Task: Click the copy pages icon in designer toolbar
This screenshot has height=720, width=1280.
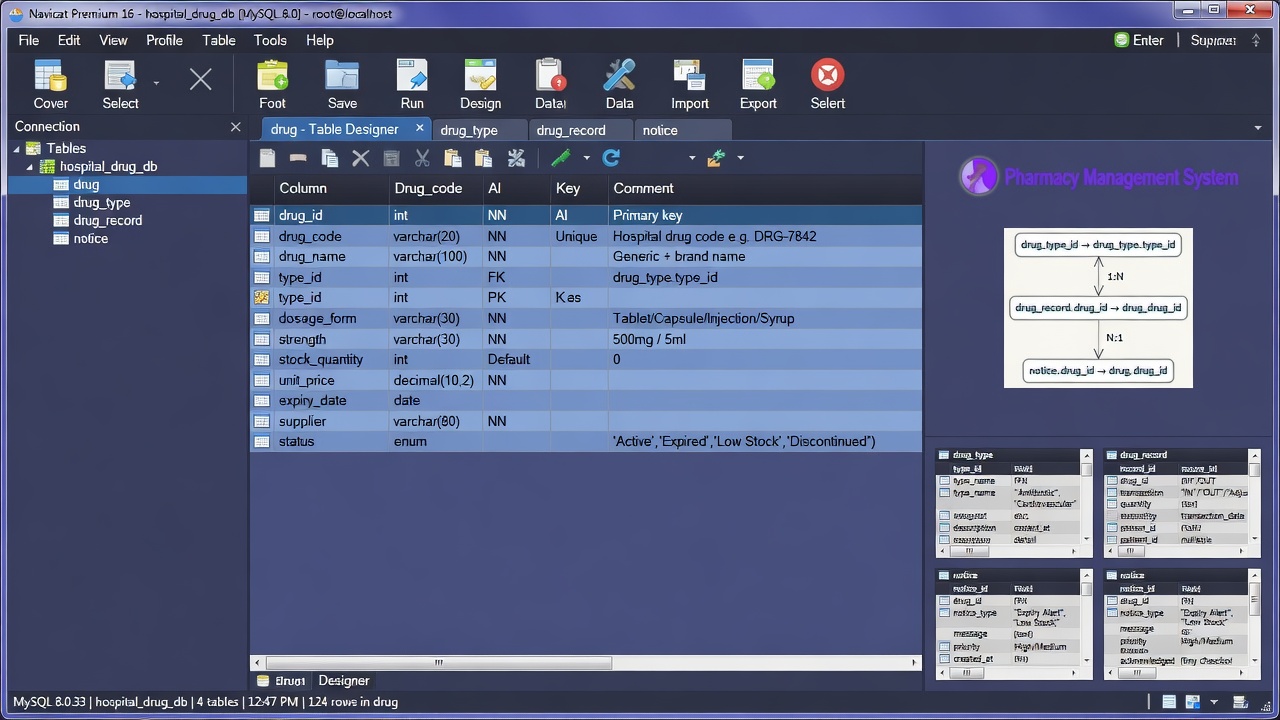Action: [x=329, y=158]
